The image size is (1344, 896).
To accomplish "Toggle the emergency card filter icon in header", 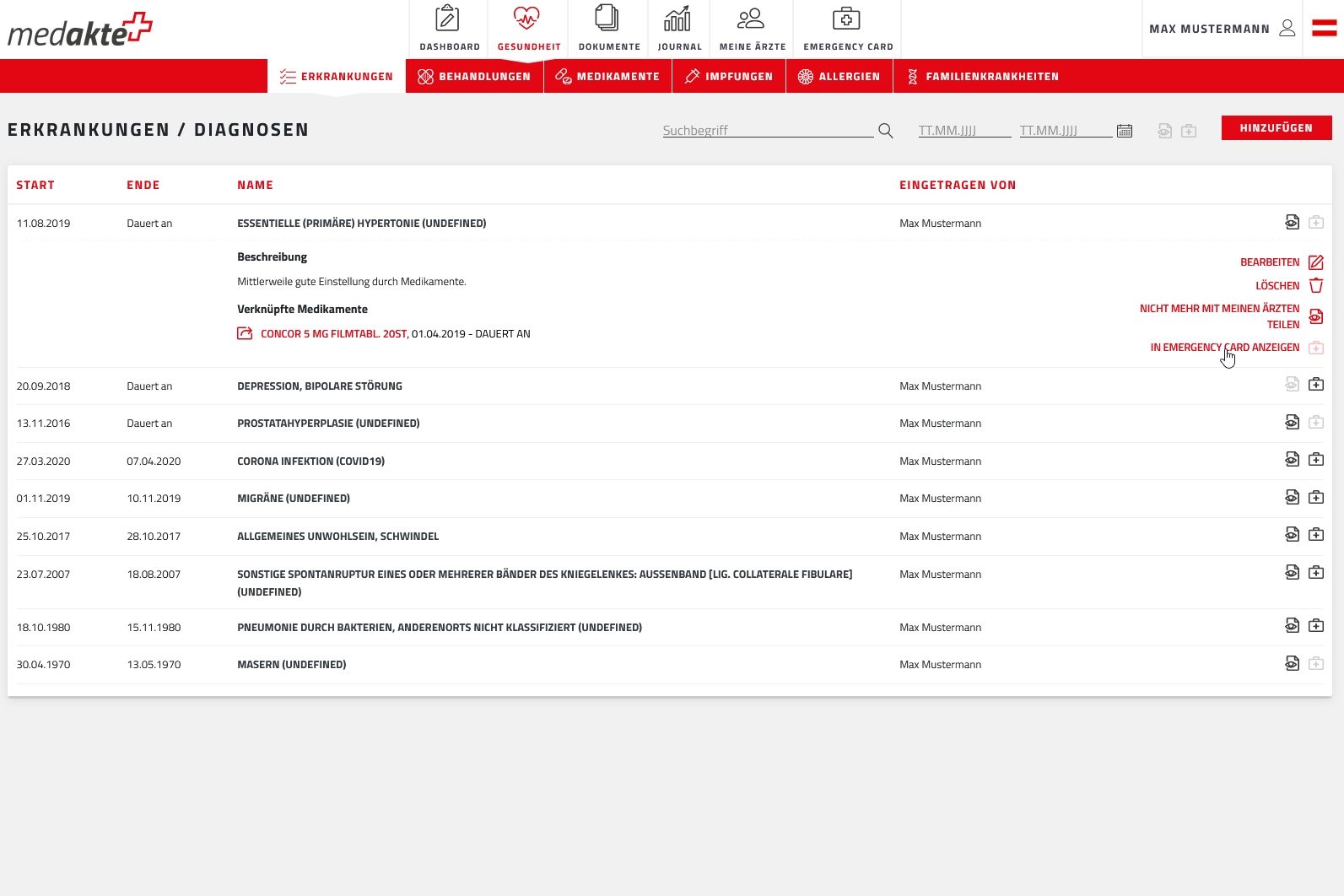I will [x=1189, y=131].
